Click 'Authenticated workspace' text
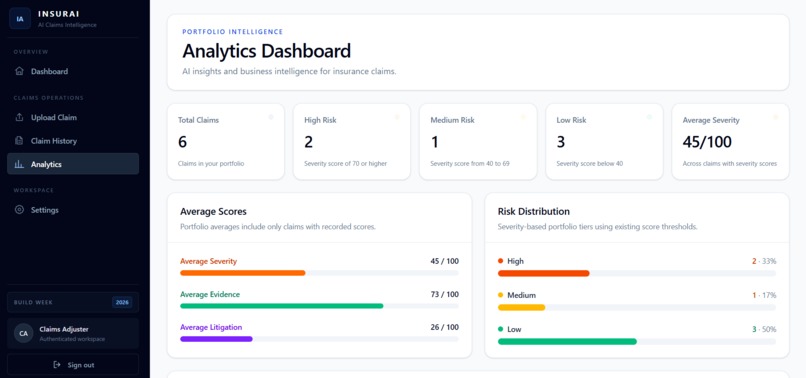 [x=72, y=339]
